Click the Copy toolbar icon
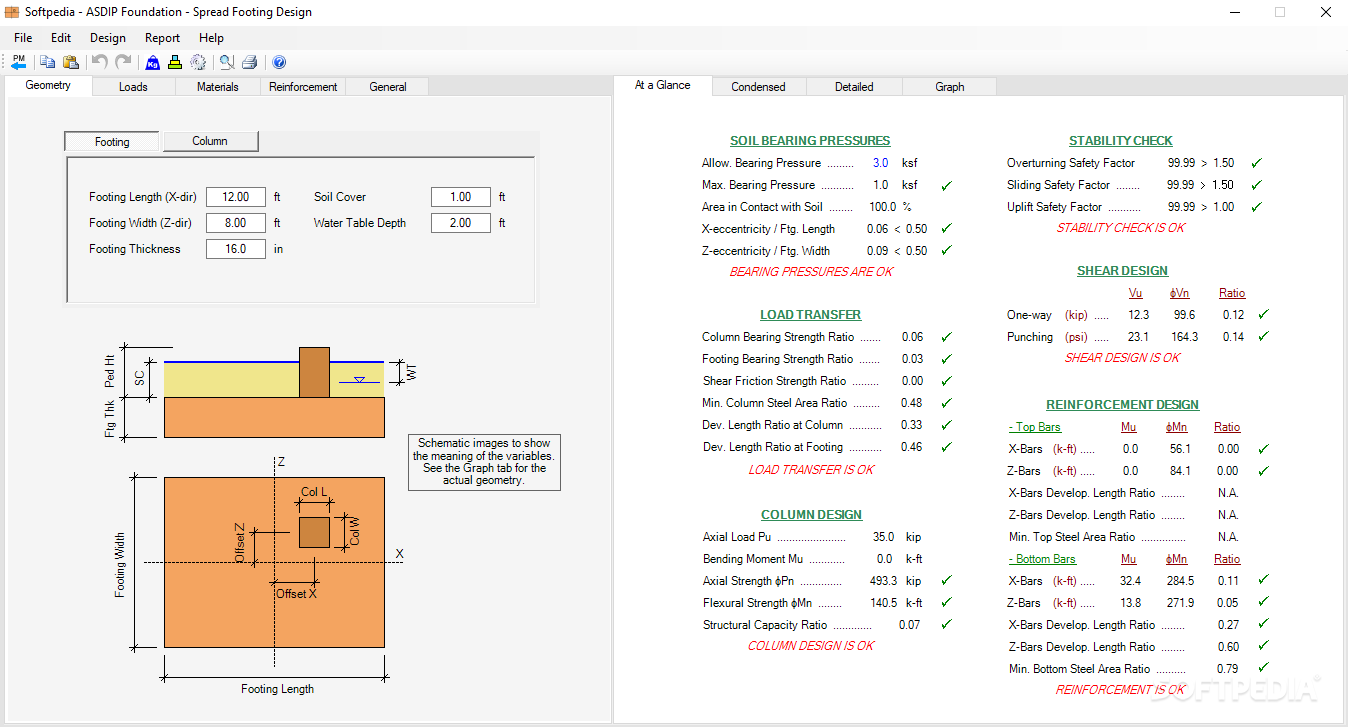 (x=48, y=62)
